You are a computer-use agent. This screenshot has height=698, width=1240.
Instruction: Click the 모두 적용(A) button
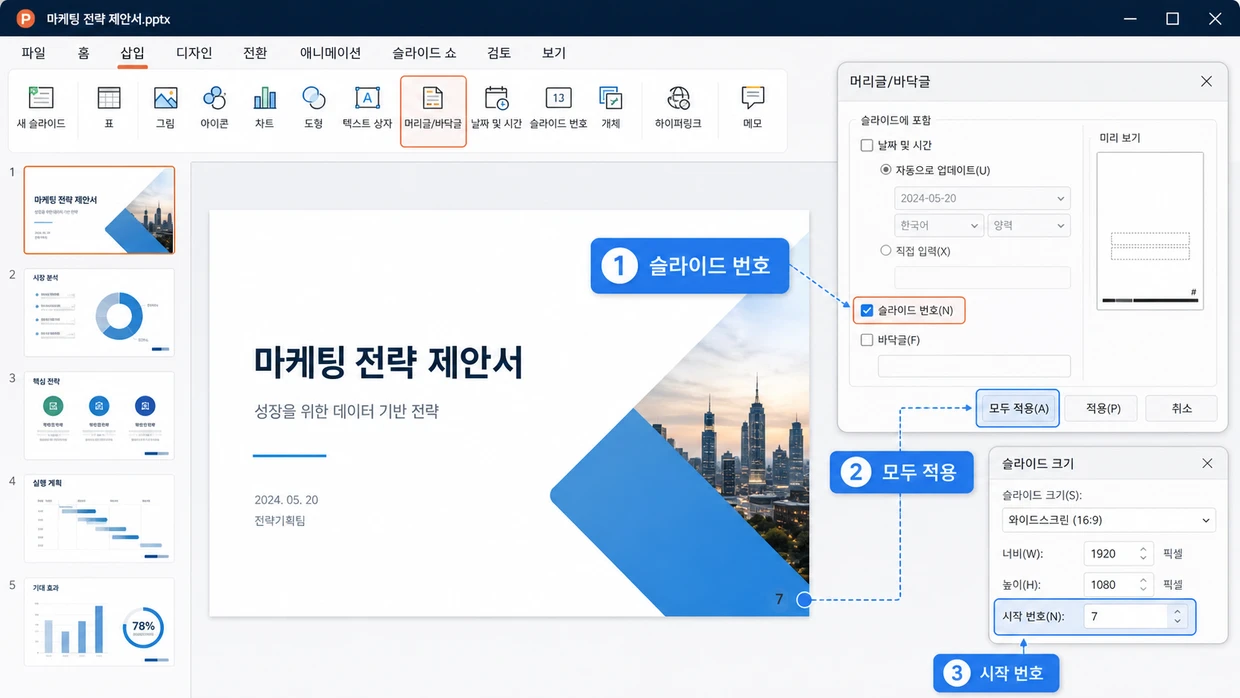pos(1018,408)
